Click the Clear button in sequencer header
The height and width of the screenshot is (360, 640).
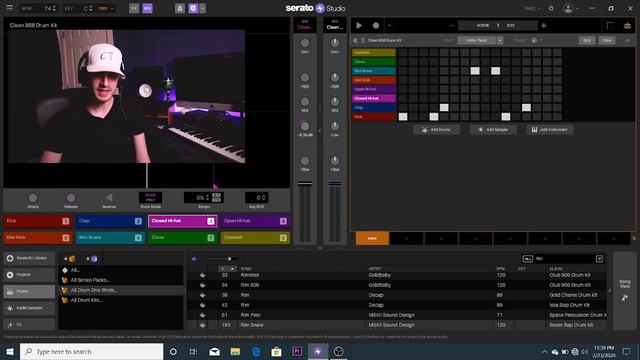pyautogui.click(x=607, y=40)
